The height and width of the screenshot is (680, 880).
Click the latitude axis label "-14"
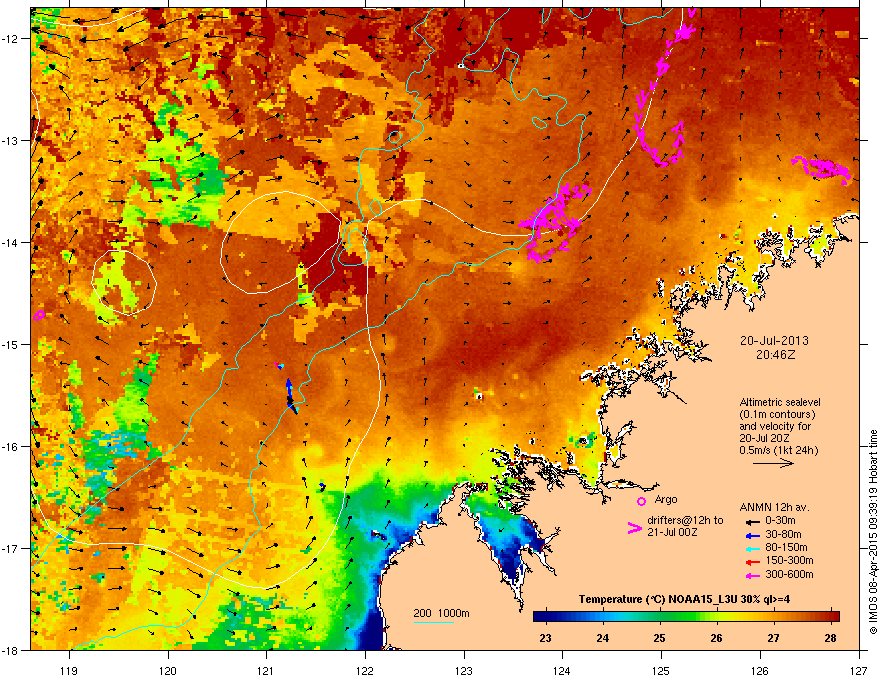click(x=10, y=242)
